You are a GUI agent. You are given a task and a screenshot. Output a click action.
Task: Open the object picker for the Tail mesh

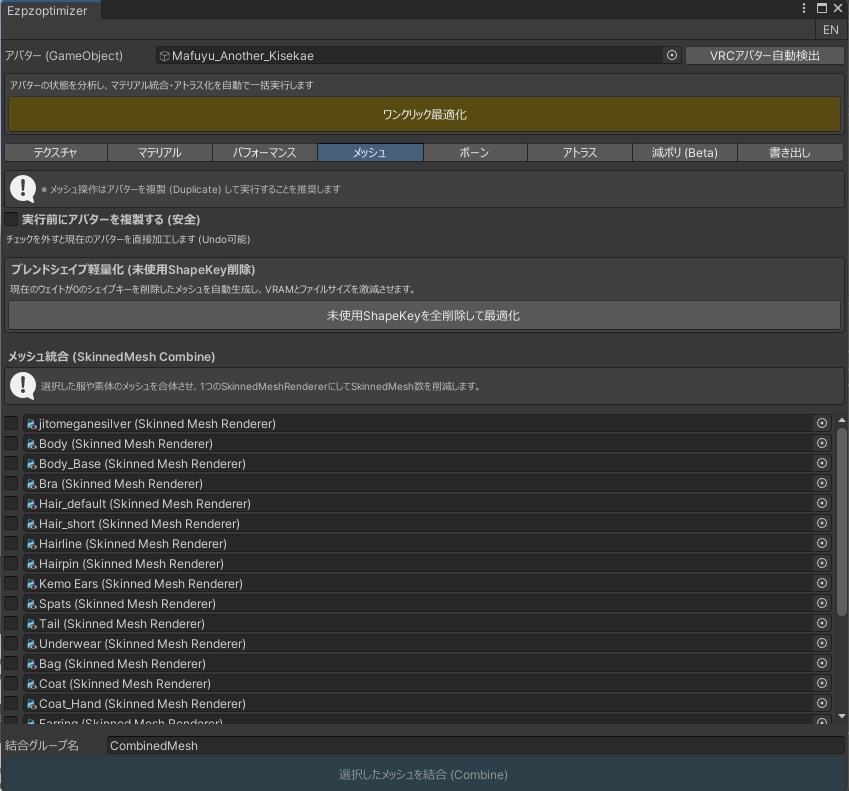tap(822, 623)
